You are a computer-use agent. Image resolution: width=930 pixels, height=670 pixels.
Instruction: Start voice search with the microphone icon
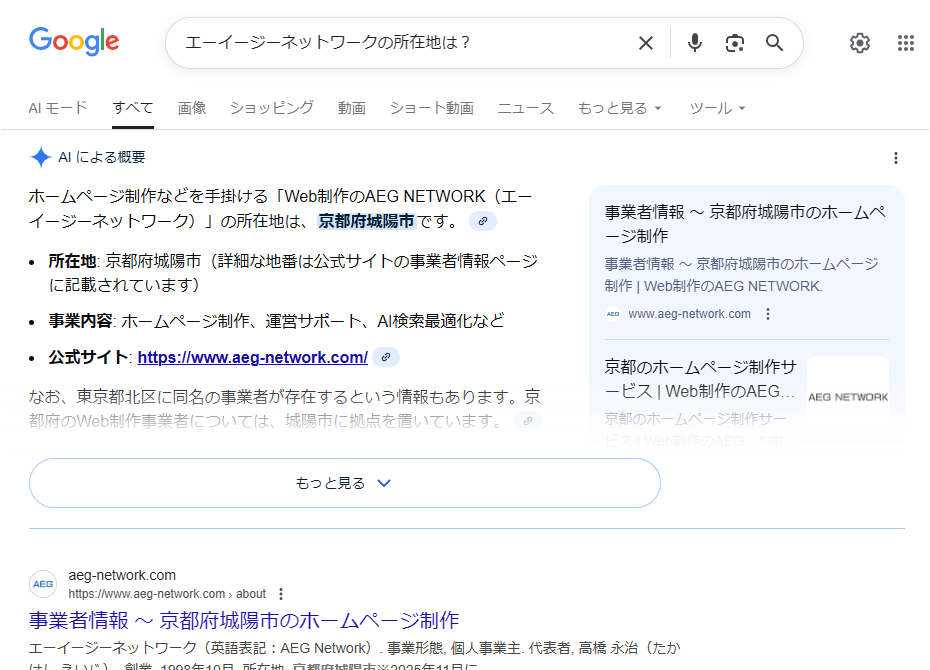coord(694,43)
